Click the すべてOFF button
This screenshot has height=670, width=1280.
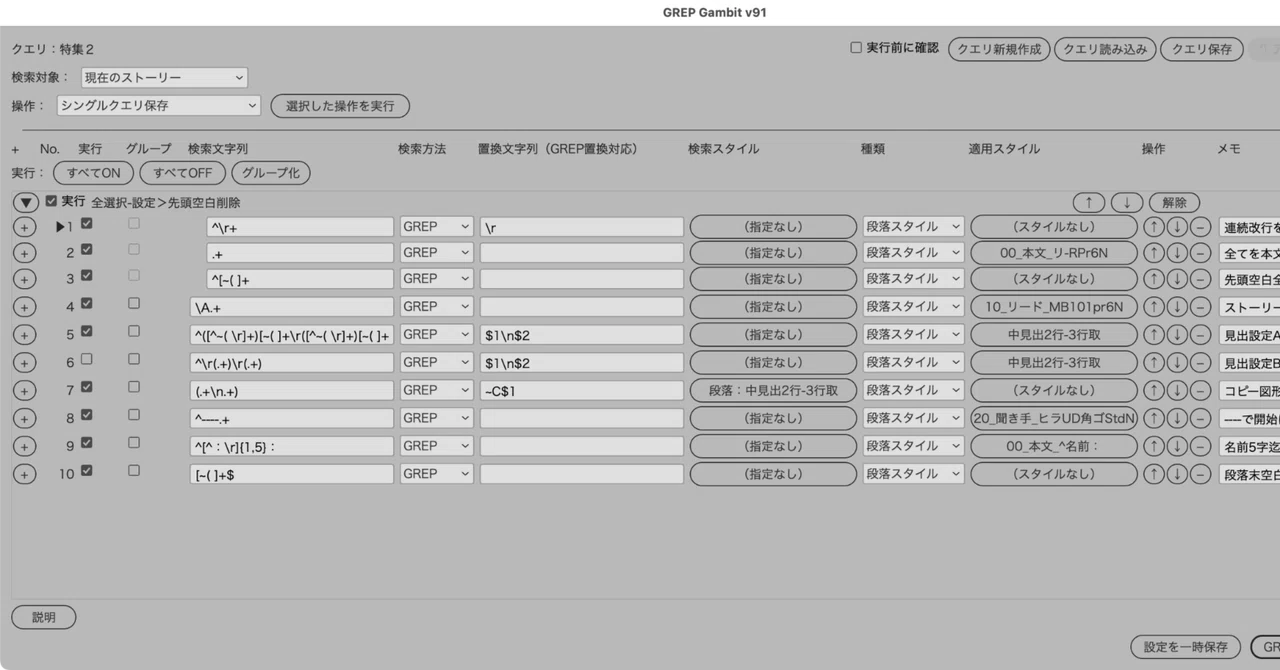tap(183, 173)
